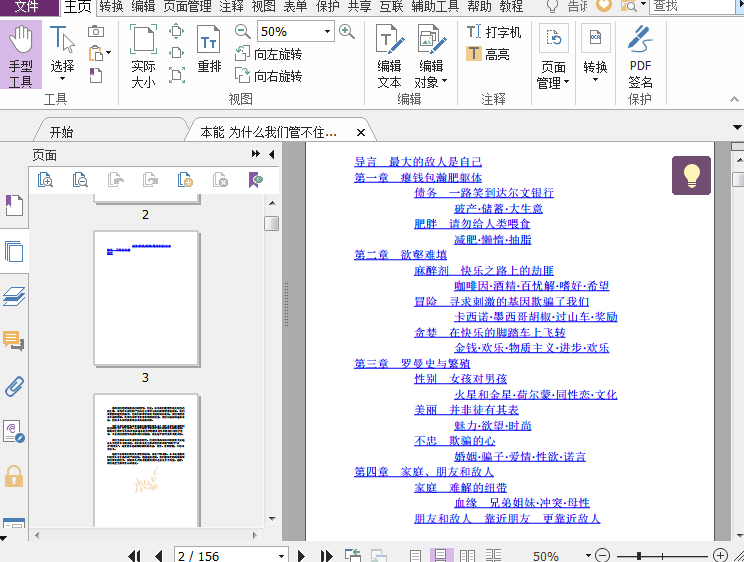
Task: Open the Start (开始) document tab
Action: click(x=62, y=132)
